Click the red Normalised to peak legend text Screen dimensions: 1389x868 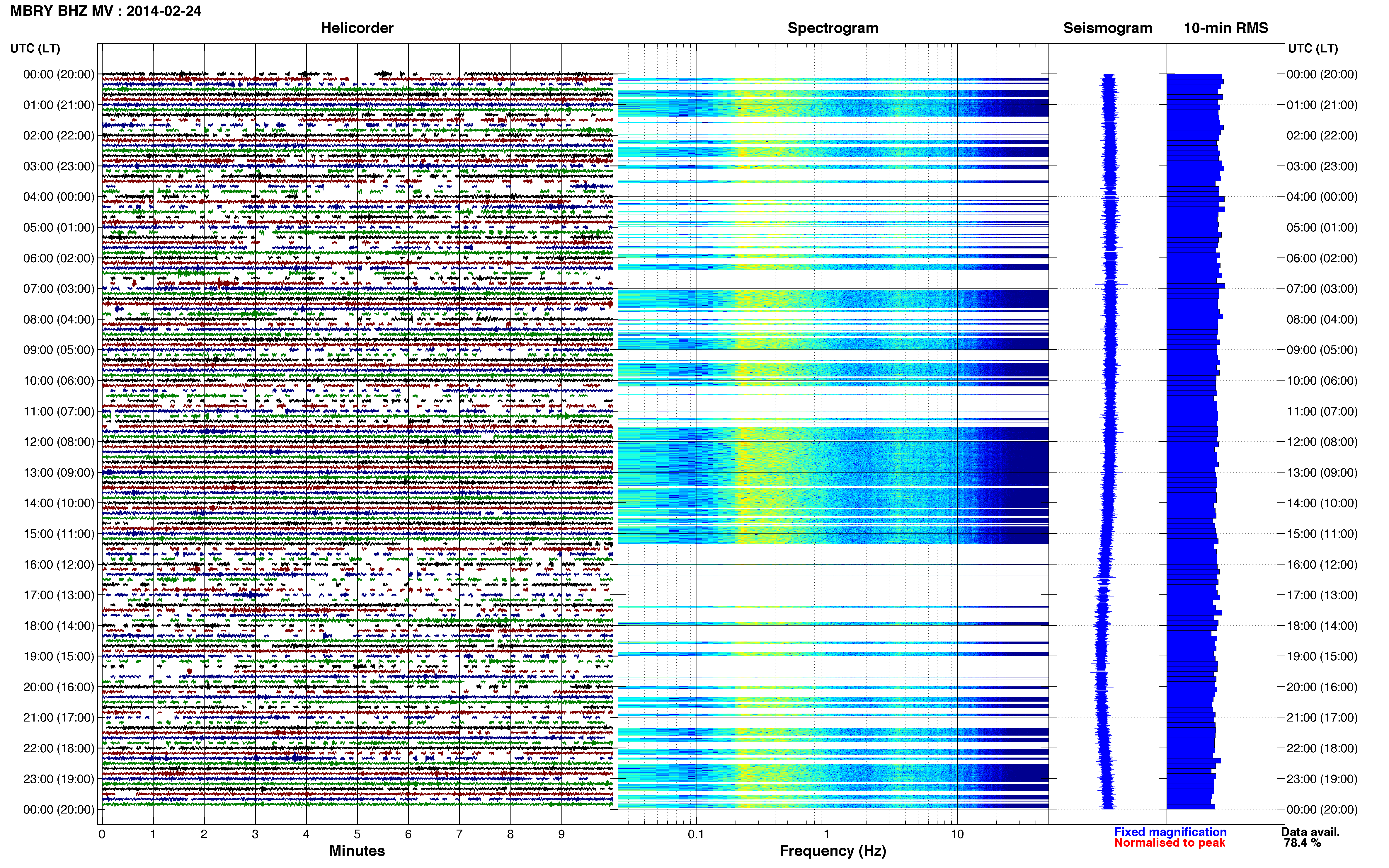click(x=1170, y=843)
